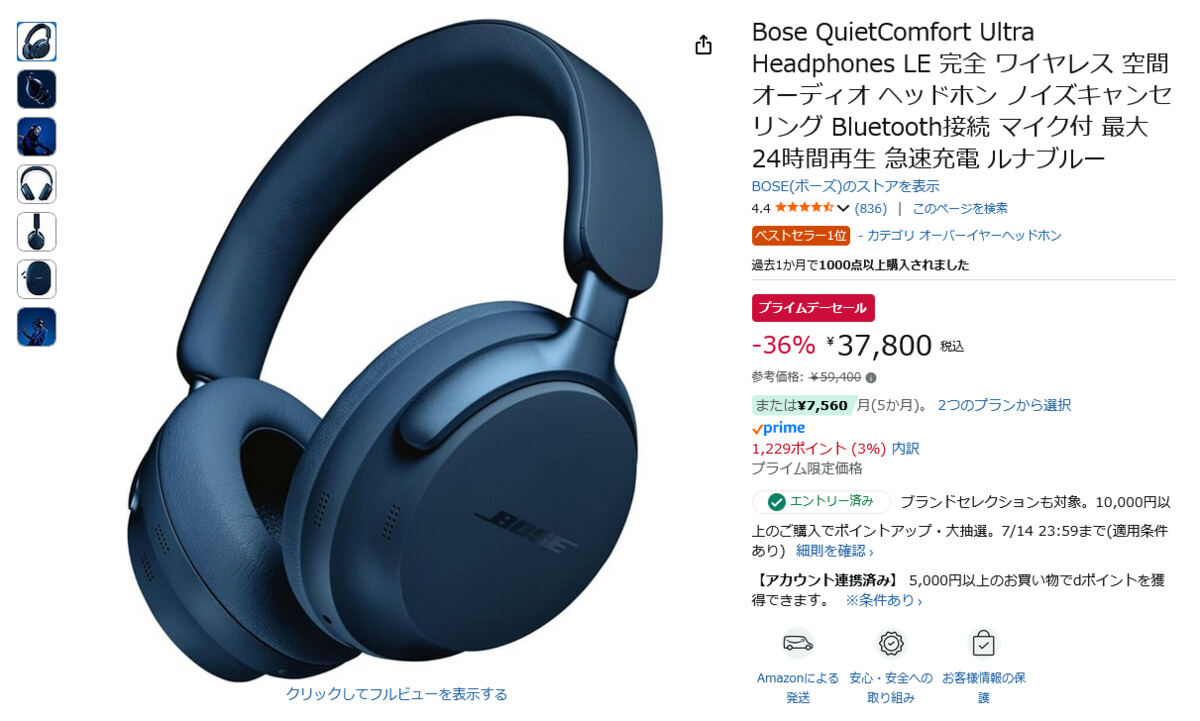Expand the ※条件あり conditions link
Viewport: 1200px width, 721px height.
[x=883, y=600]
